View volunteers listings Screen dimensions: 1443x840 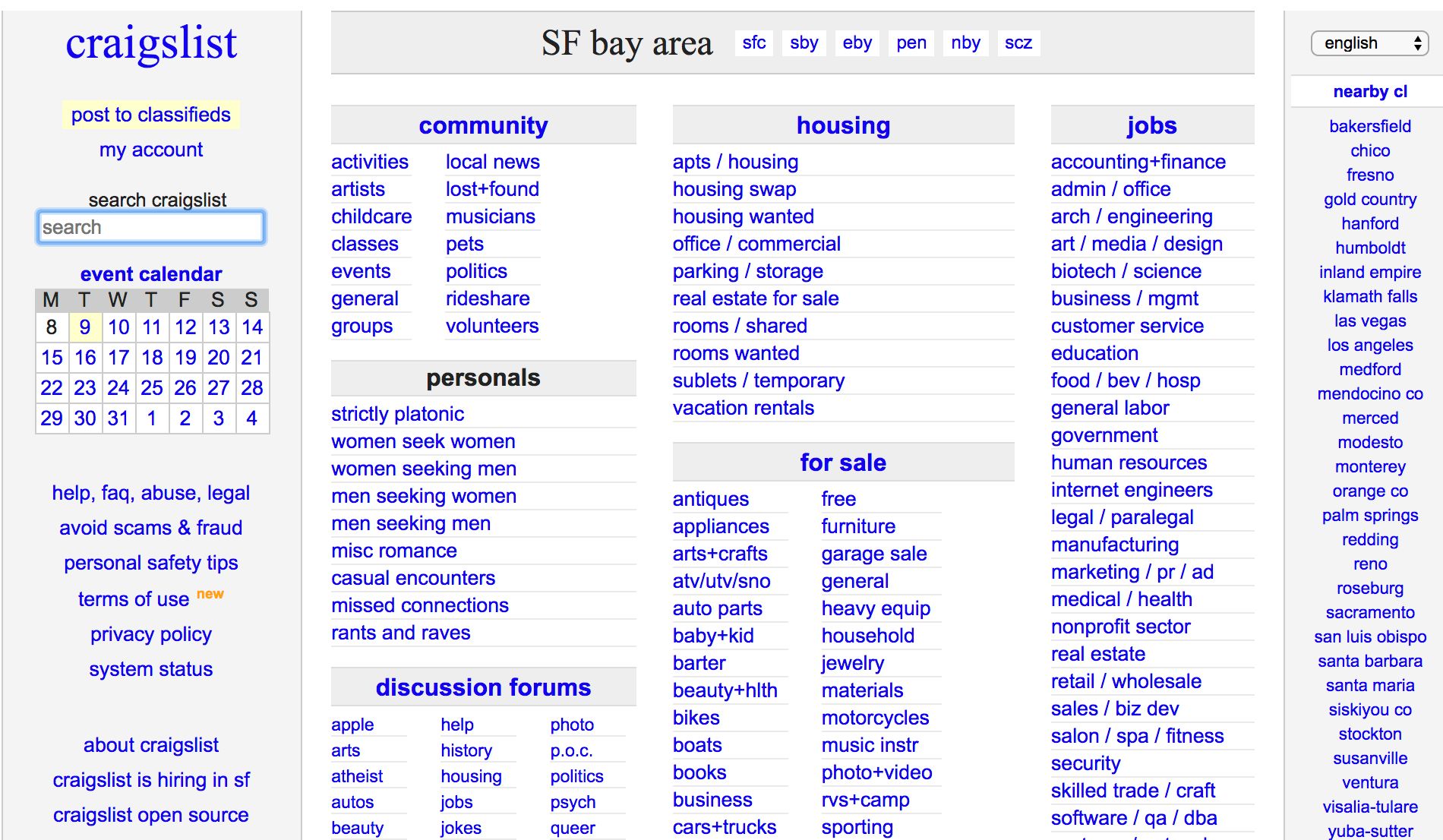tap(492, 326)
